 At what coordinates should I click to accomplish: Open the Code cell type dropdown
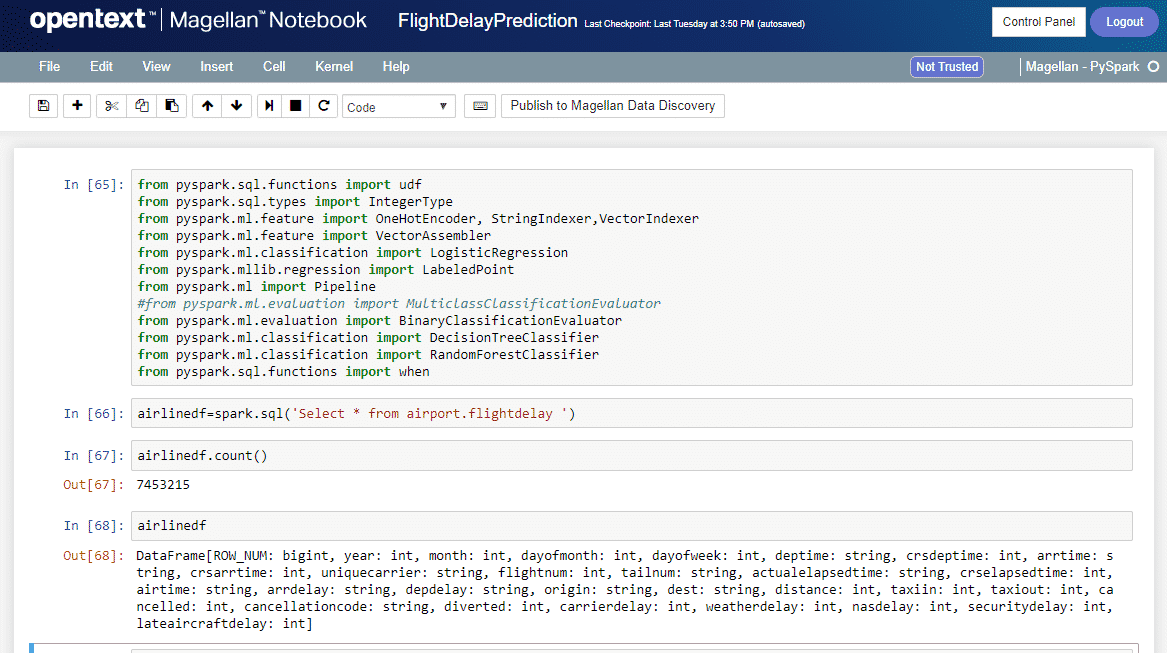398,105
